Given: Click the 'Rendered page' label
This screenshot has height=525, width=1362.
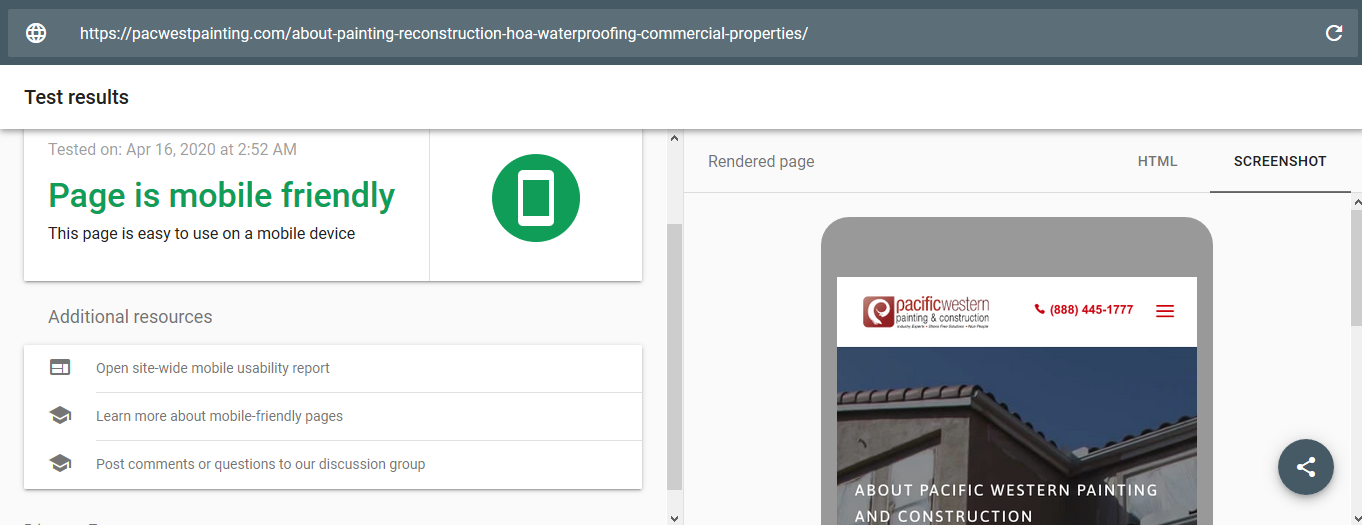Looking at the screenshot, I should tap(761, 161).
